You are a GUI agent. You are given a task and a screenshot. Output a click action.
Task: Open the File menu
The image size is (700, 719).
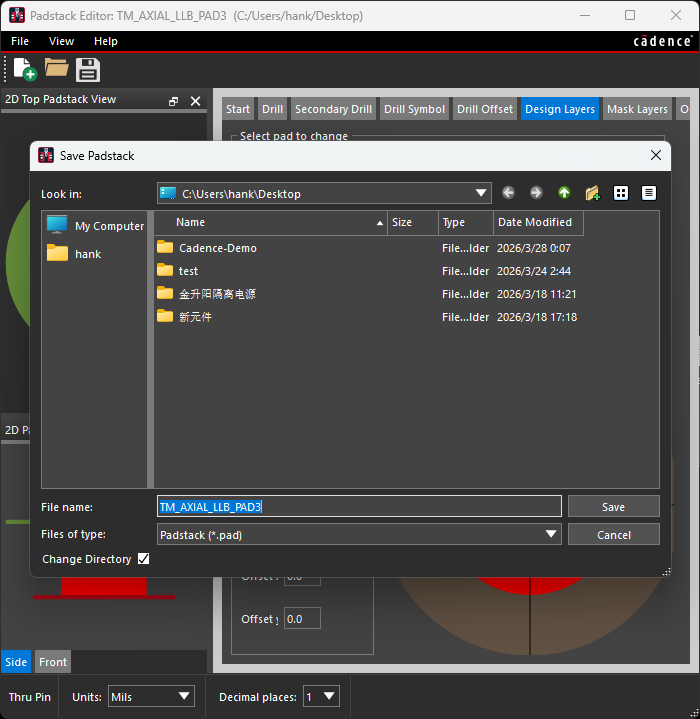click(20, 41)
